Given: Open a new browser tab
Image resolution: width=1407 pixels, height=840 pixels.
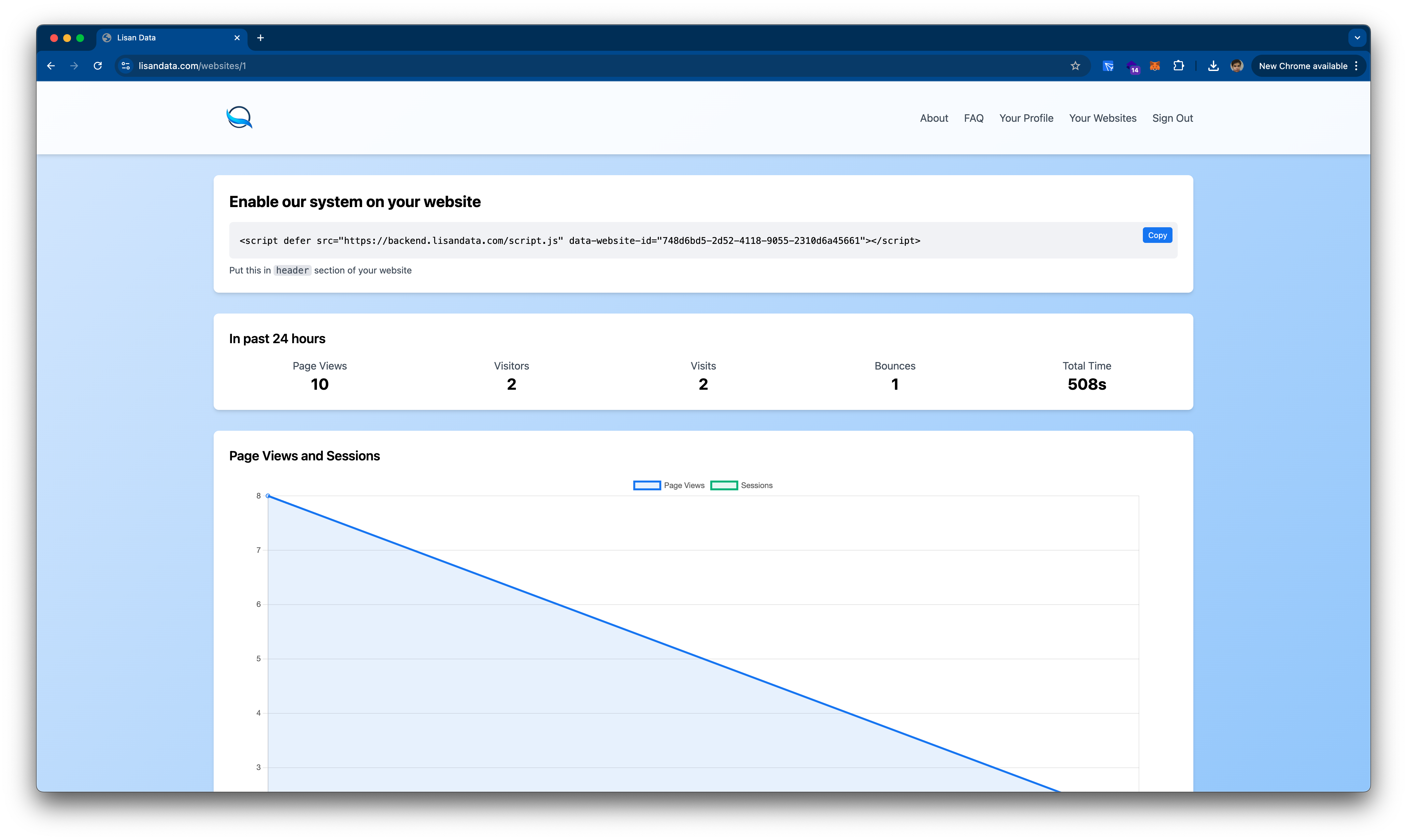Looking at the screenshot, I should (x=261, y=38).
